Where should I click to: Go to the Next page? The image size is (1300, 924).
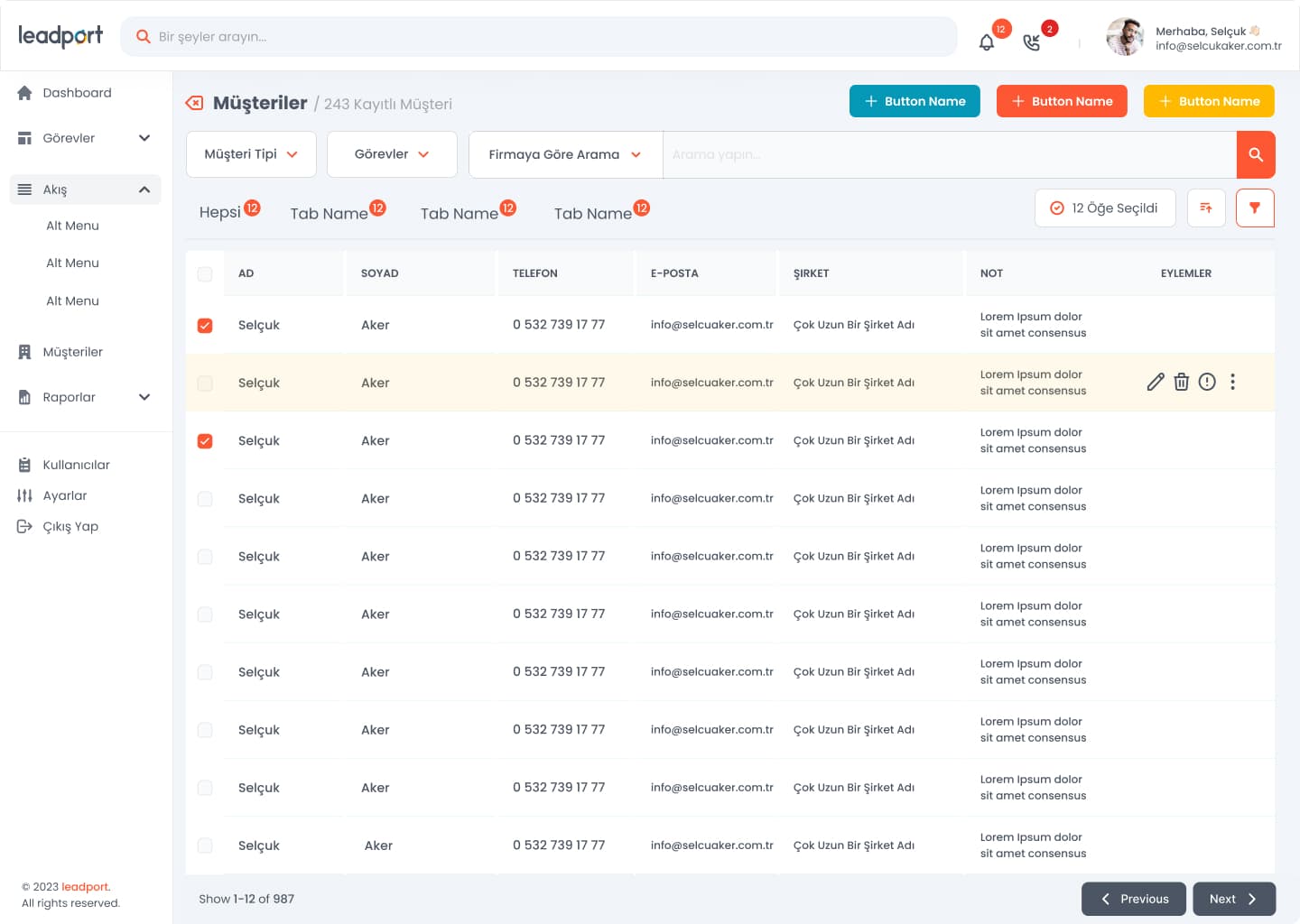click(x=1234, y=899)
